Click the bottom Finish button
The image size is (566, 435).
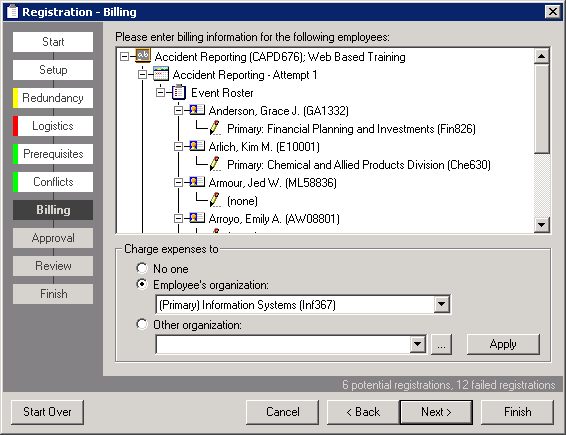pyautogui.click(x=517, y=412)
